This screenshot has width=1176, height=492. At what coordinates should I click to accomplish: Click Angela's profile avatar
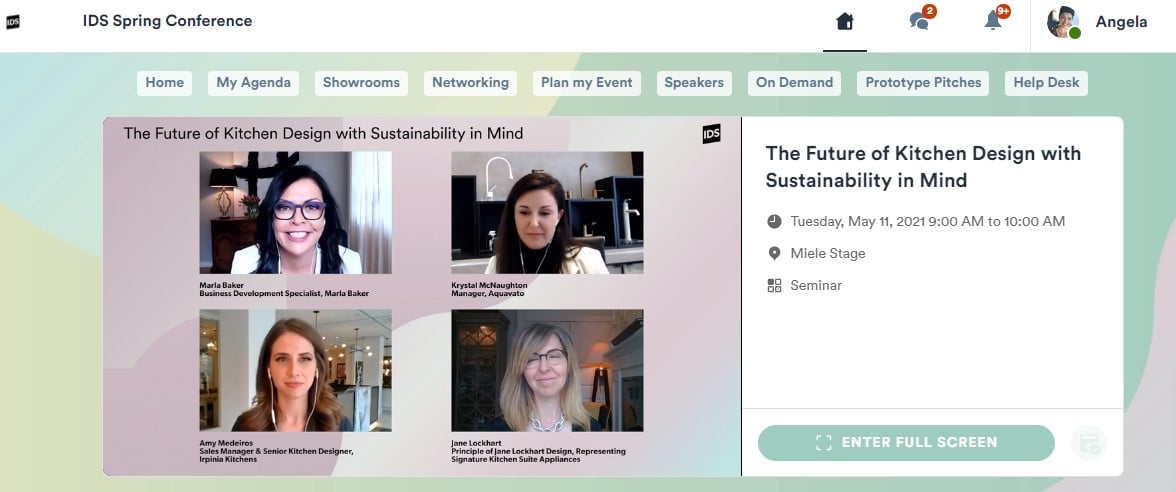pyautogui.click(x=1064, y=22)
